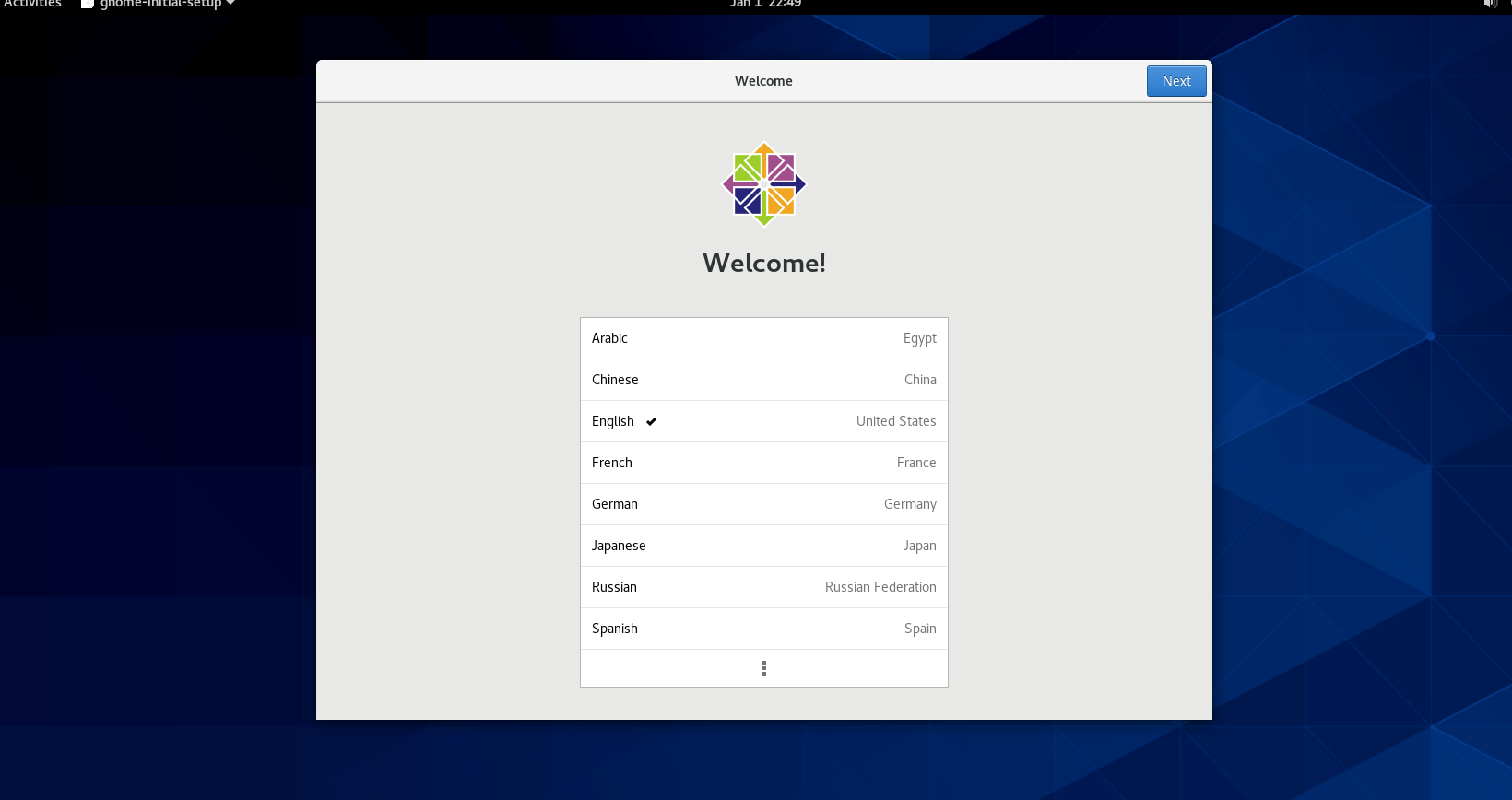Click the gnome-initial-setup app icon
Image resolution: width=1512 pixels, height=800 pixels.
tap(88, 4)
